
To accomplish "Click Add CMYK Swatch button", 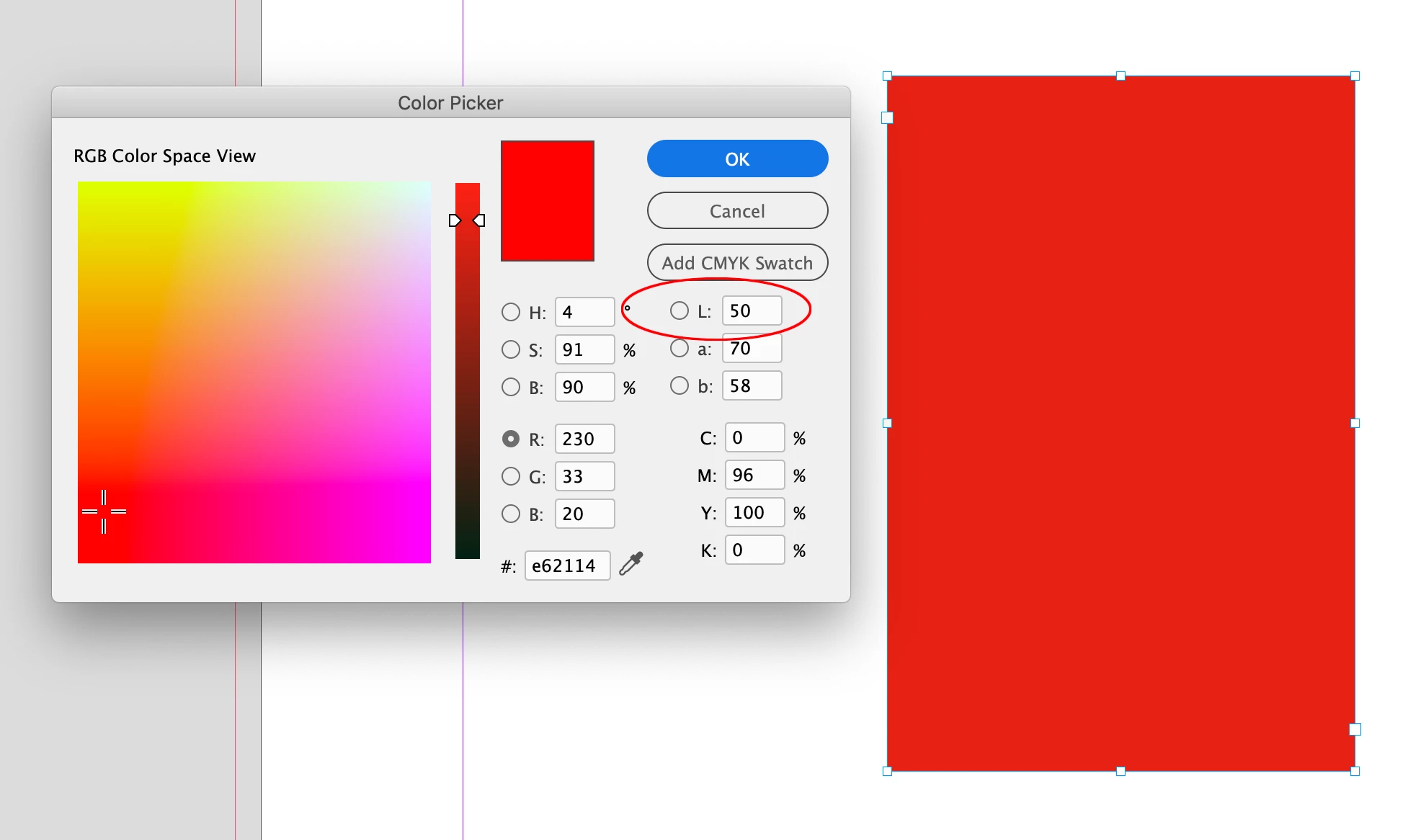I will click(x=737, y=263).
